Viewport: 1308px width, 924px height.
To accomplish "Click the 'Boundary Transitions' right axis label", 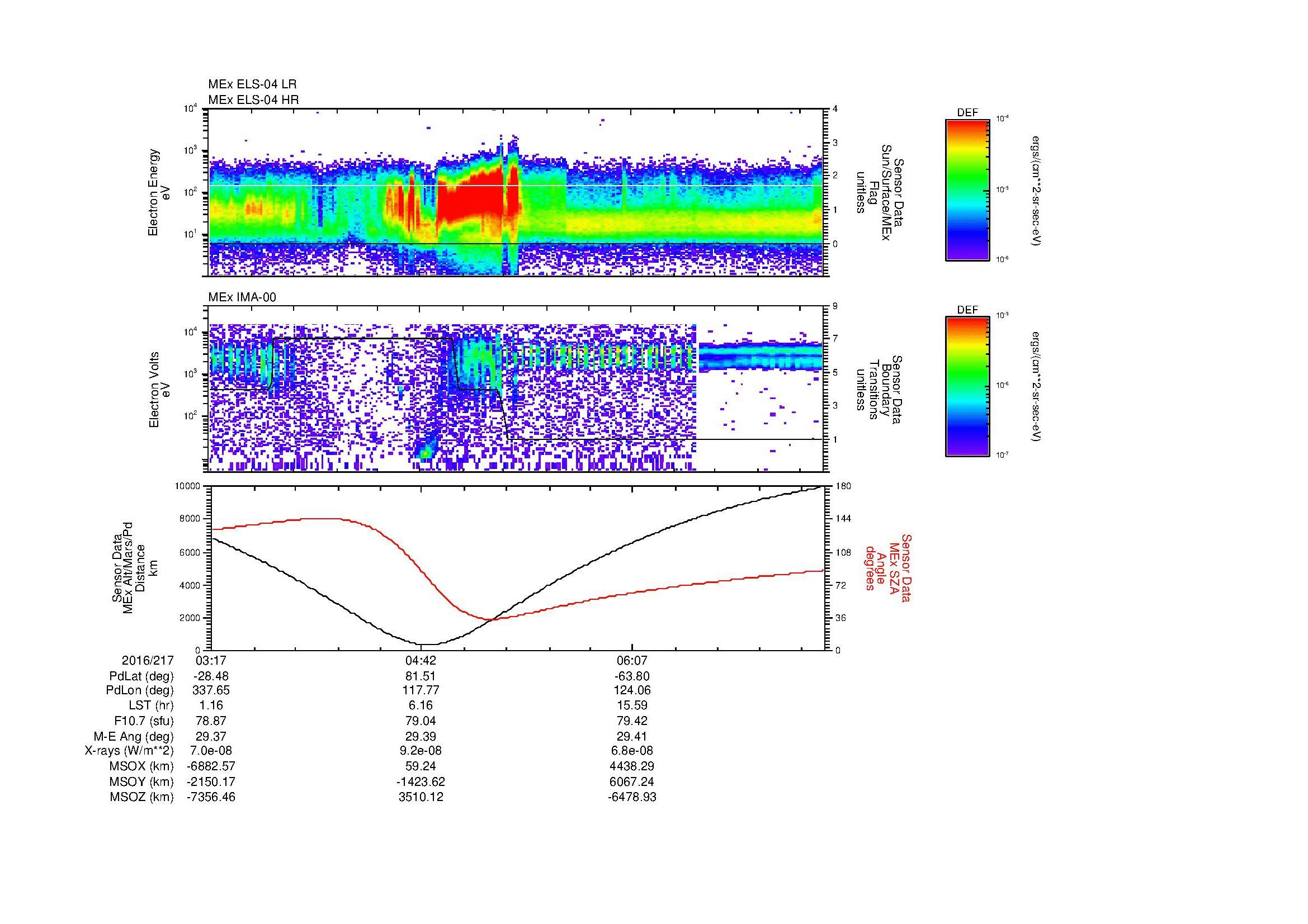I will coord(879,390).
